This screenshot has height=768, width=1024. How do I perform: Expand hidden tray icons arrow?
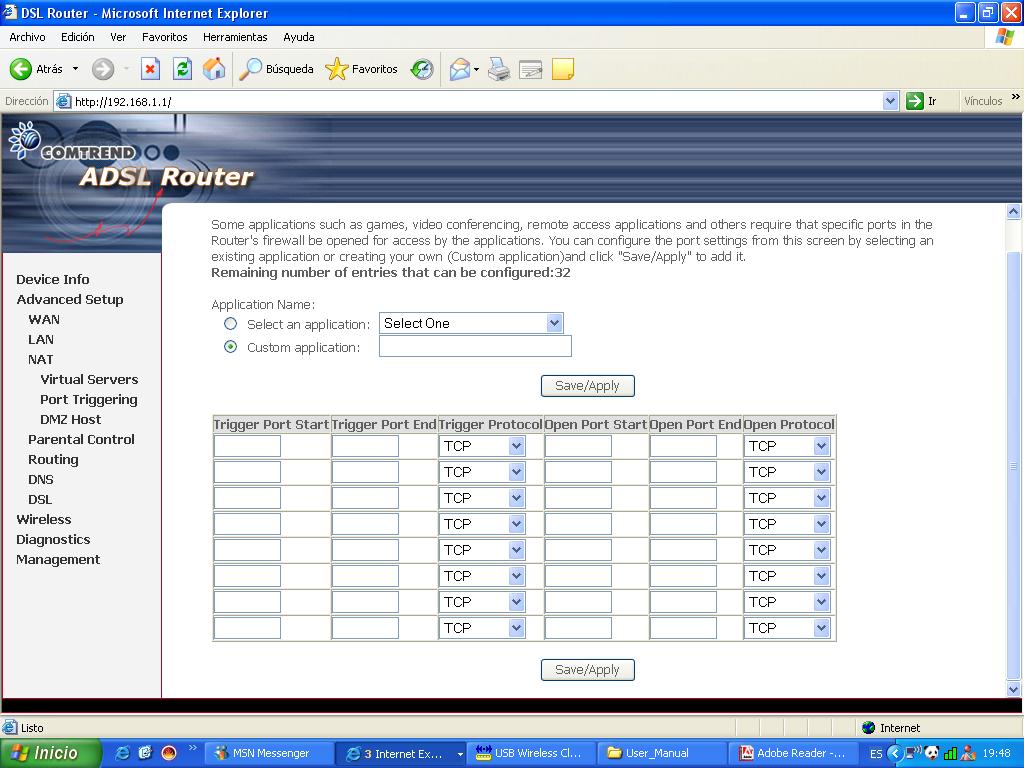pyautogui.click(x=895, y=754)
